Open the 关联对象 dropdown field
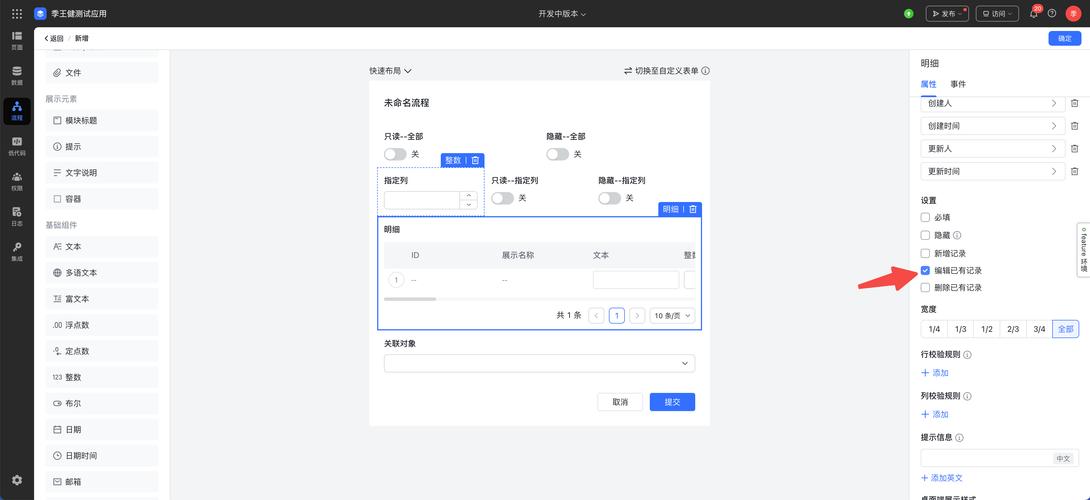 [x=539, y=363]
